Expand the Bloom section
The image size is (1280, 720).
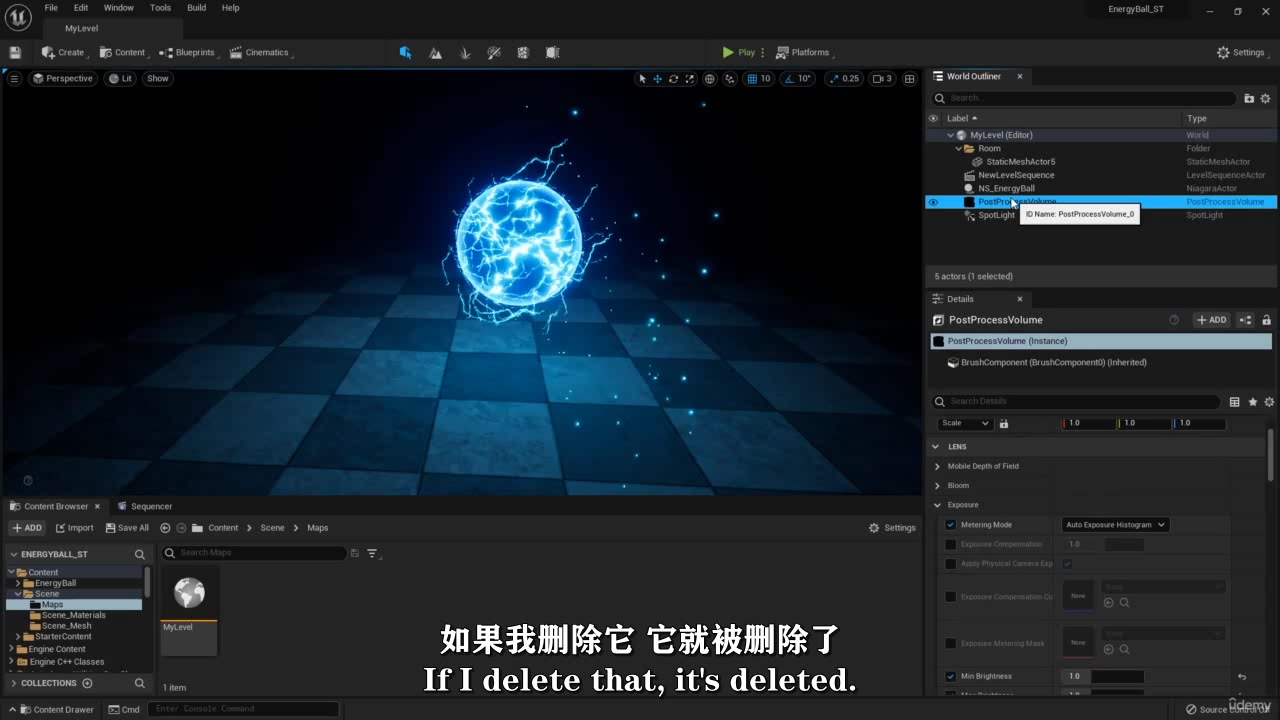pos(937,485)
